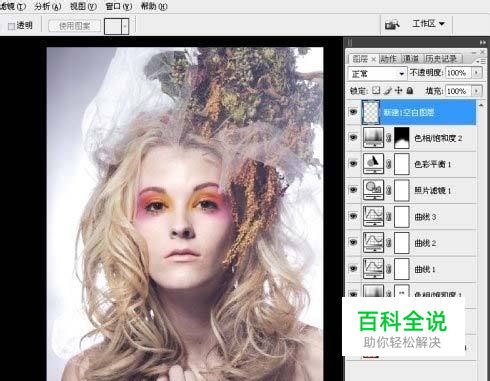Minimize the layers panel group

tap(475, 52)
